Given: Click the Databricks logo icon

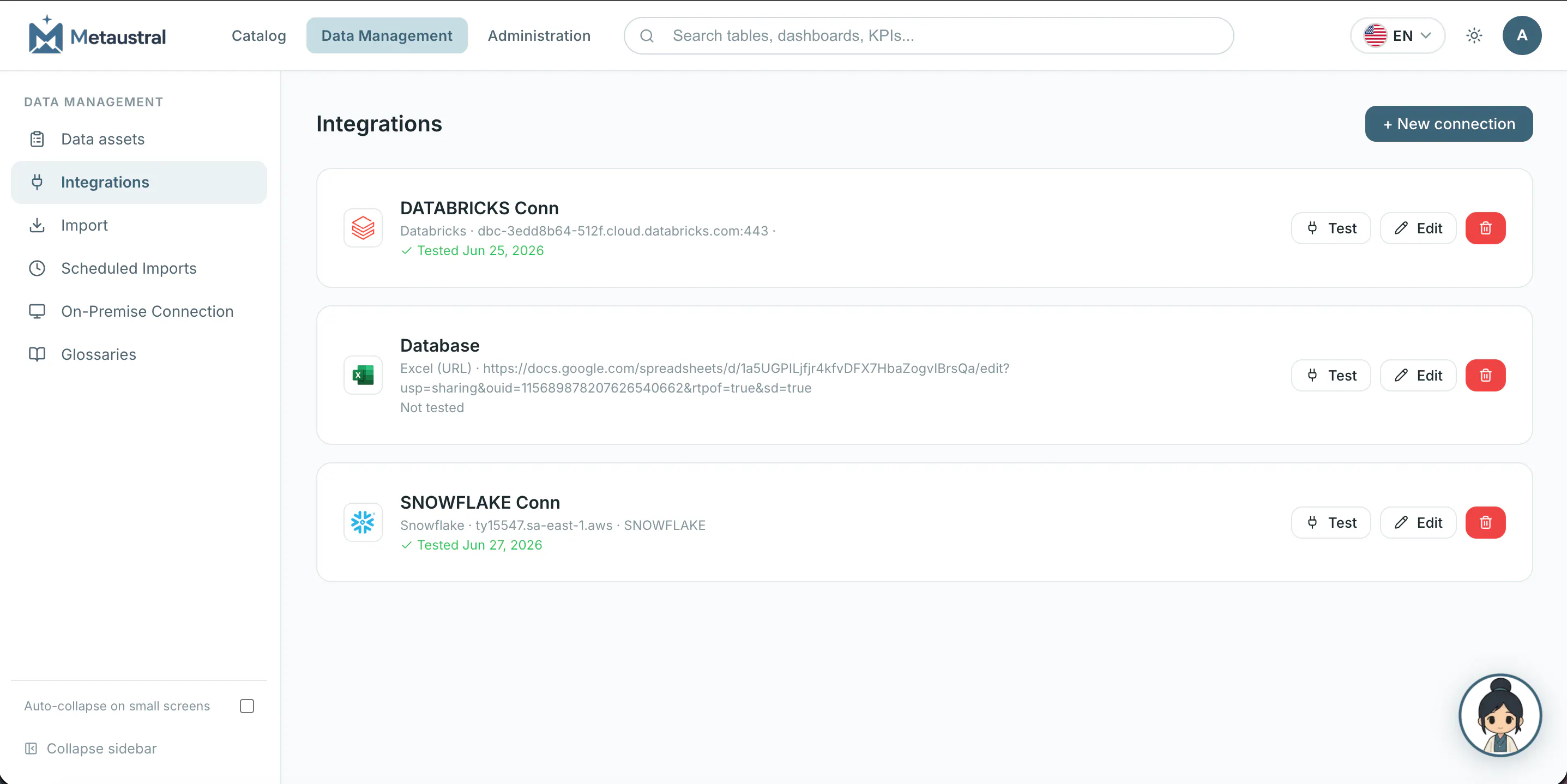Looking at the screenshot, I should (x=363, y=228).
